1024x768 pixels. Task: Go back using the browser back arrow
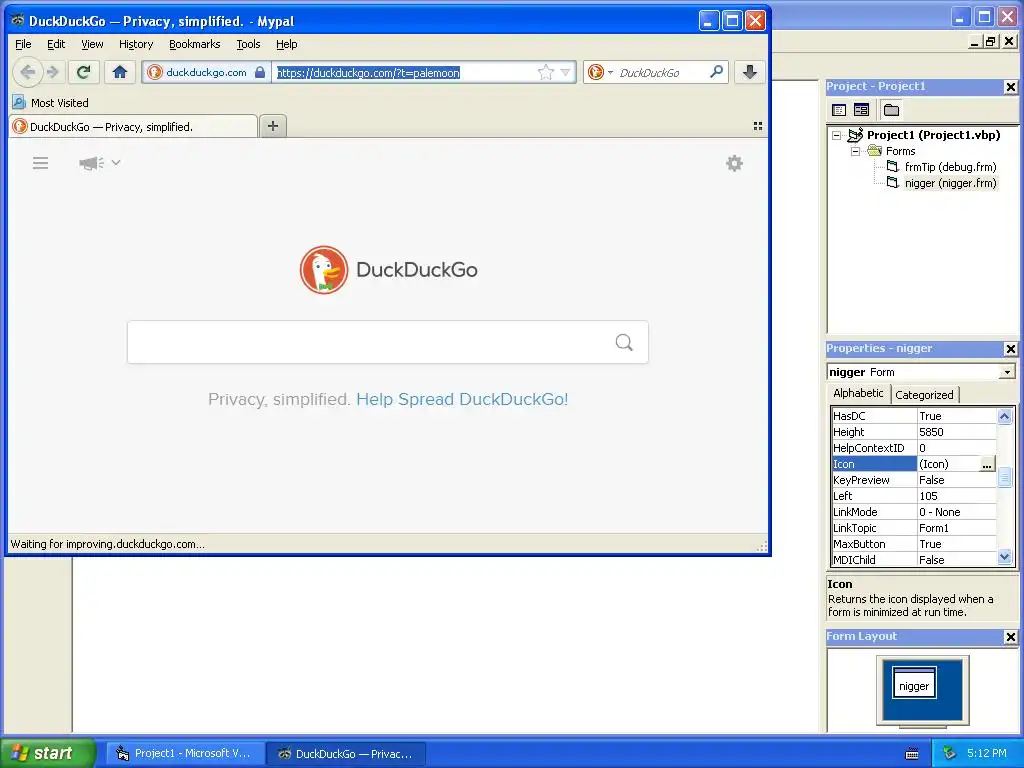point(27,72)
